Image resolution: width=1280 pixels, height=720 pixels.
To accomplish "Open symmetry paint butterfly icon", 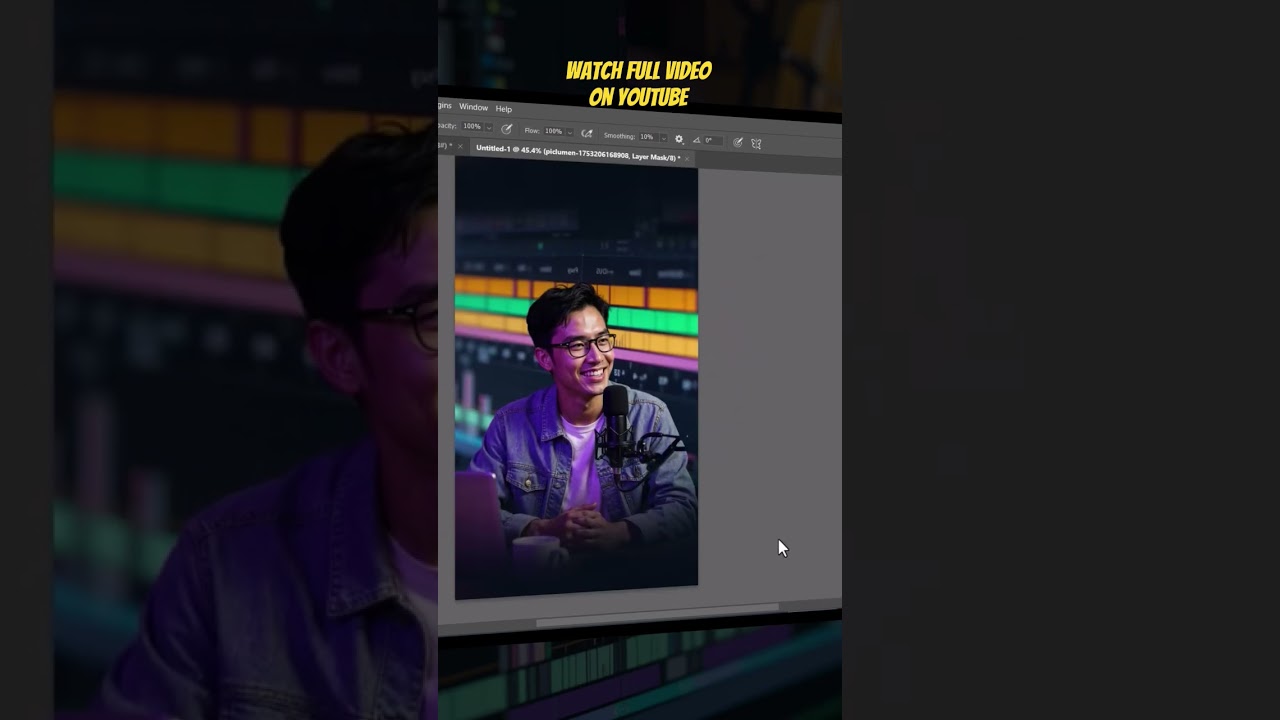I will coord(756,144).
